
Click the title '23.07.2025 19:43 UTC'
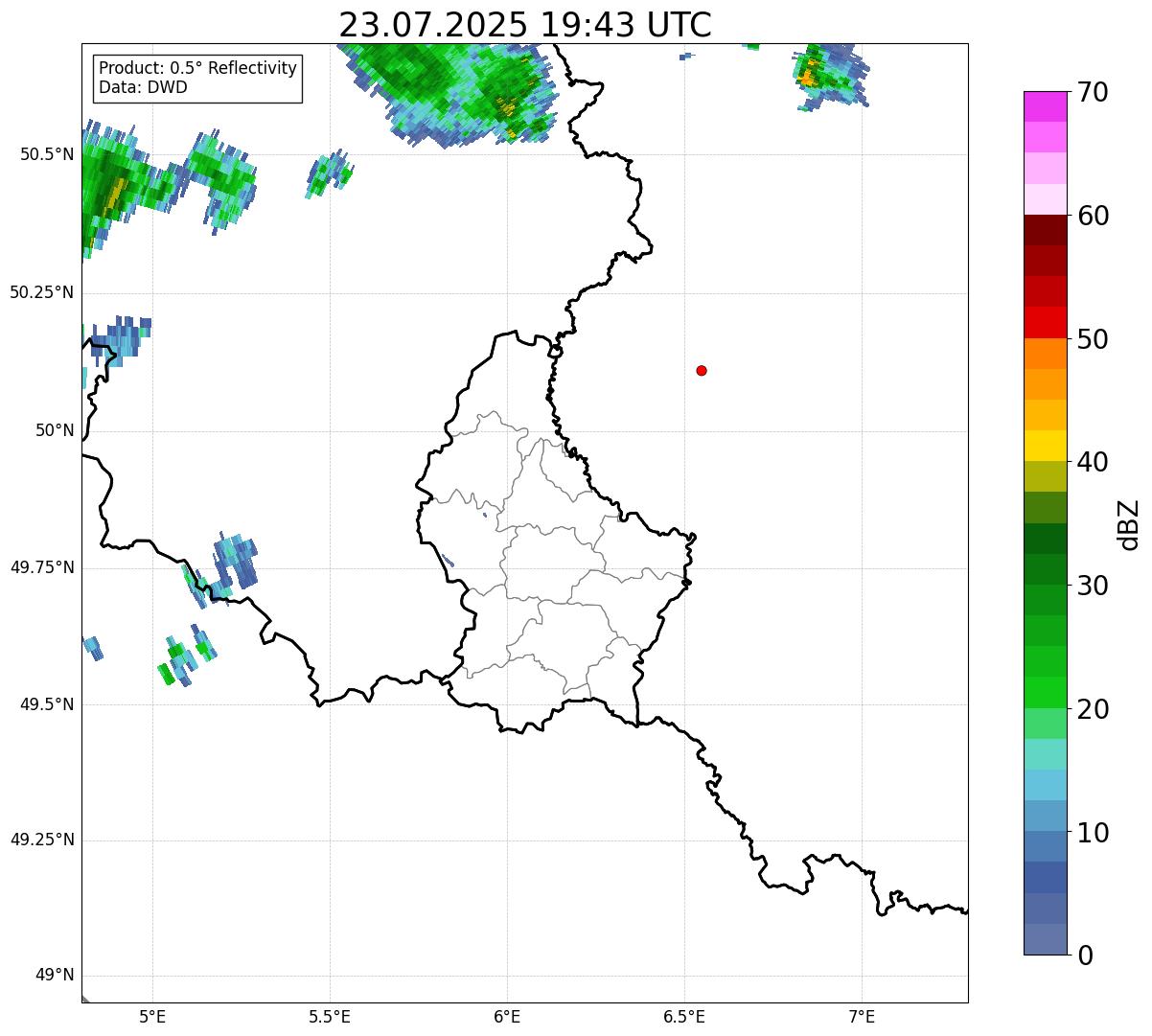tap(525, 25)
